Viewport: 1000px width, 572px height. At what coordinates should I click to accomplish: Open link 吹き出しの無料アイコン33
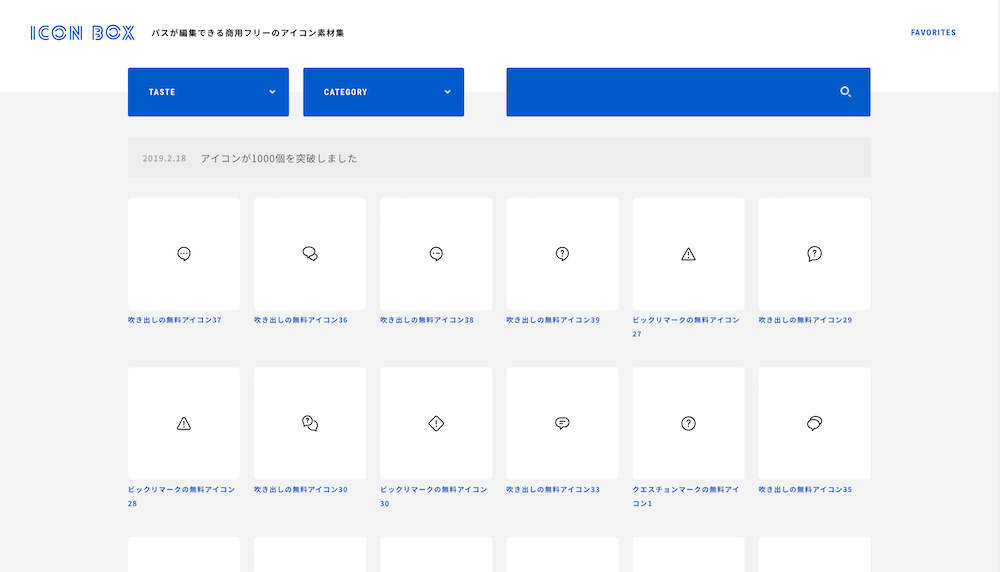(x=554, y=490)
